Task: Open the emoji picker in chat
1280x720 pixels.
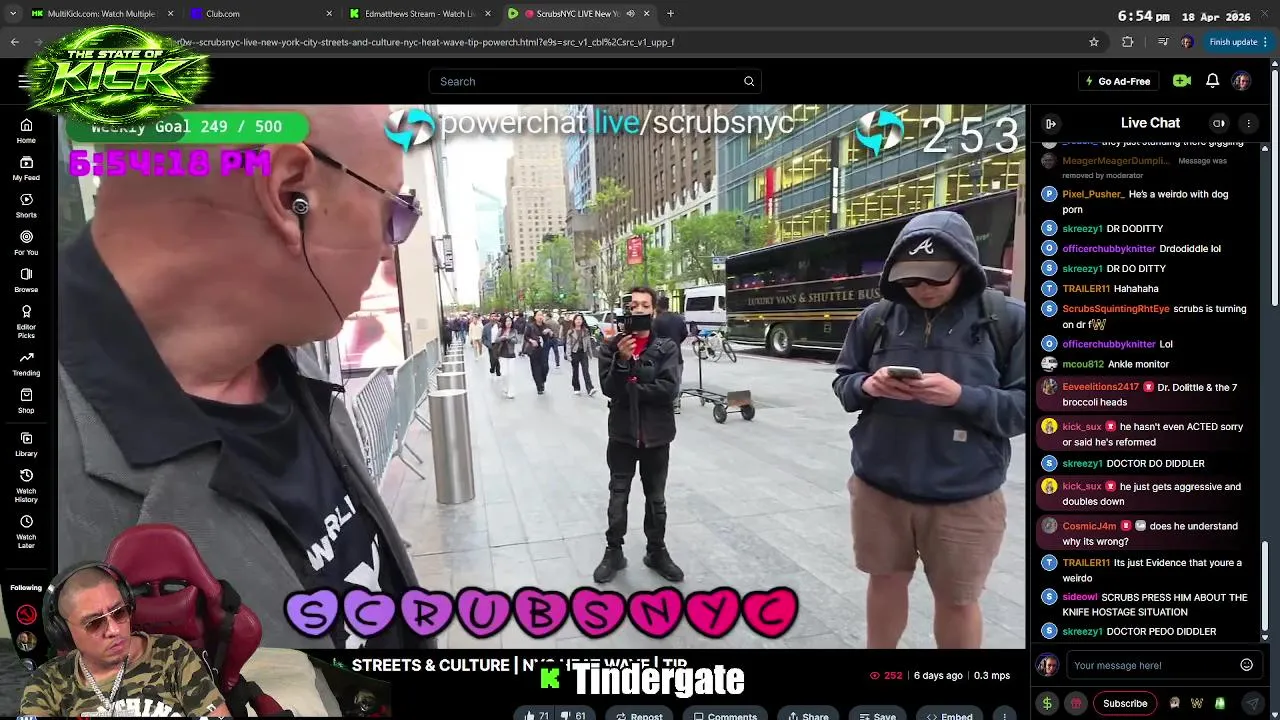Action: click(x=1246, y=665)
